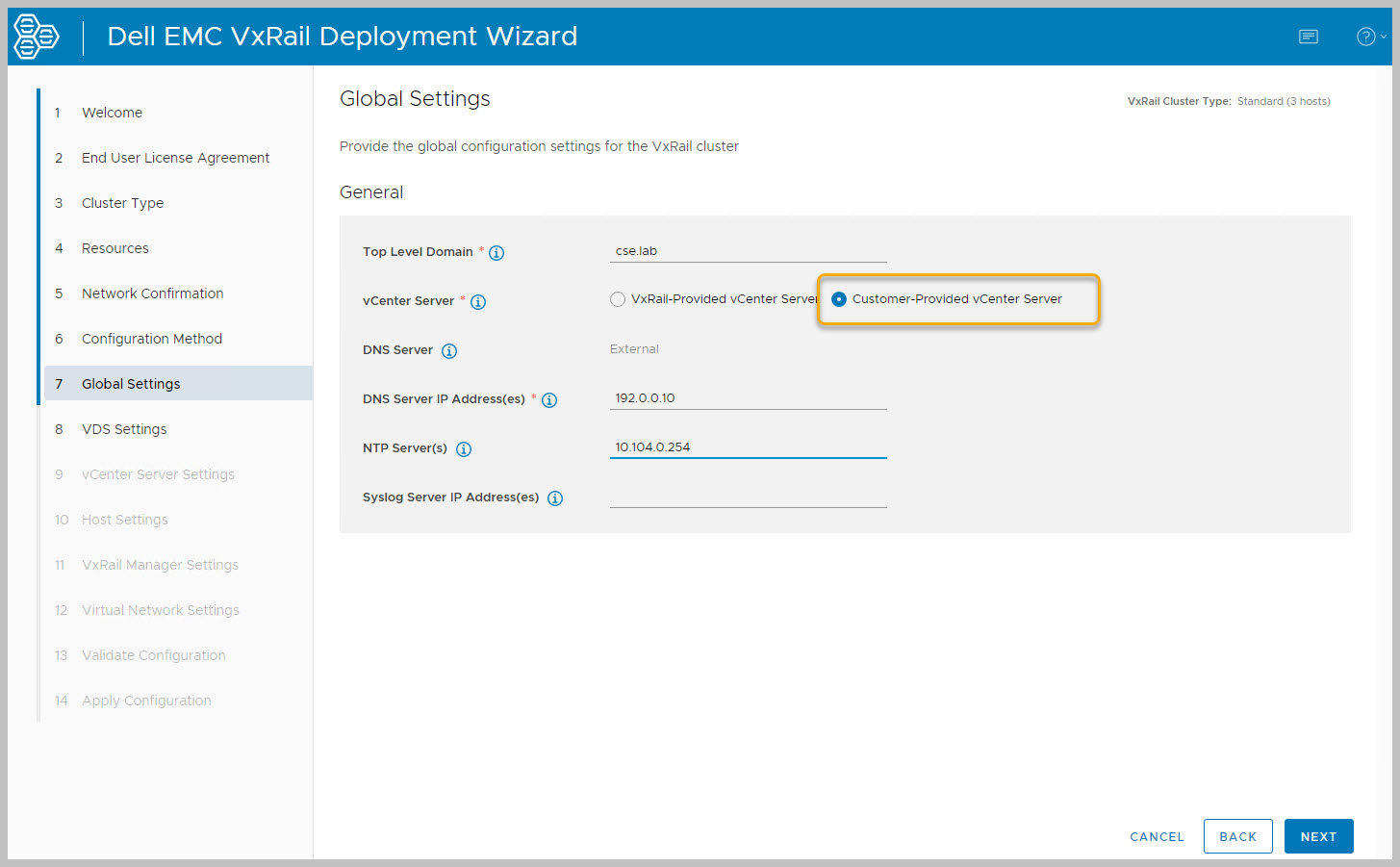Click info icon for Syslog Server IP Address(es)
1400x867 pixels.
(555, 498)
